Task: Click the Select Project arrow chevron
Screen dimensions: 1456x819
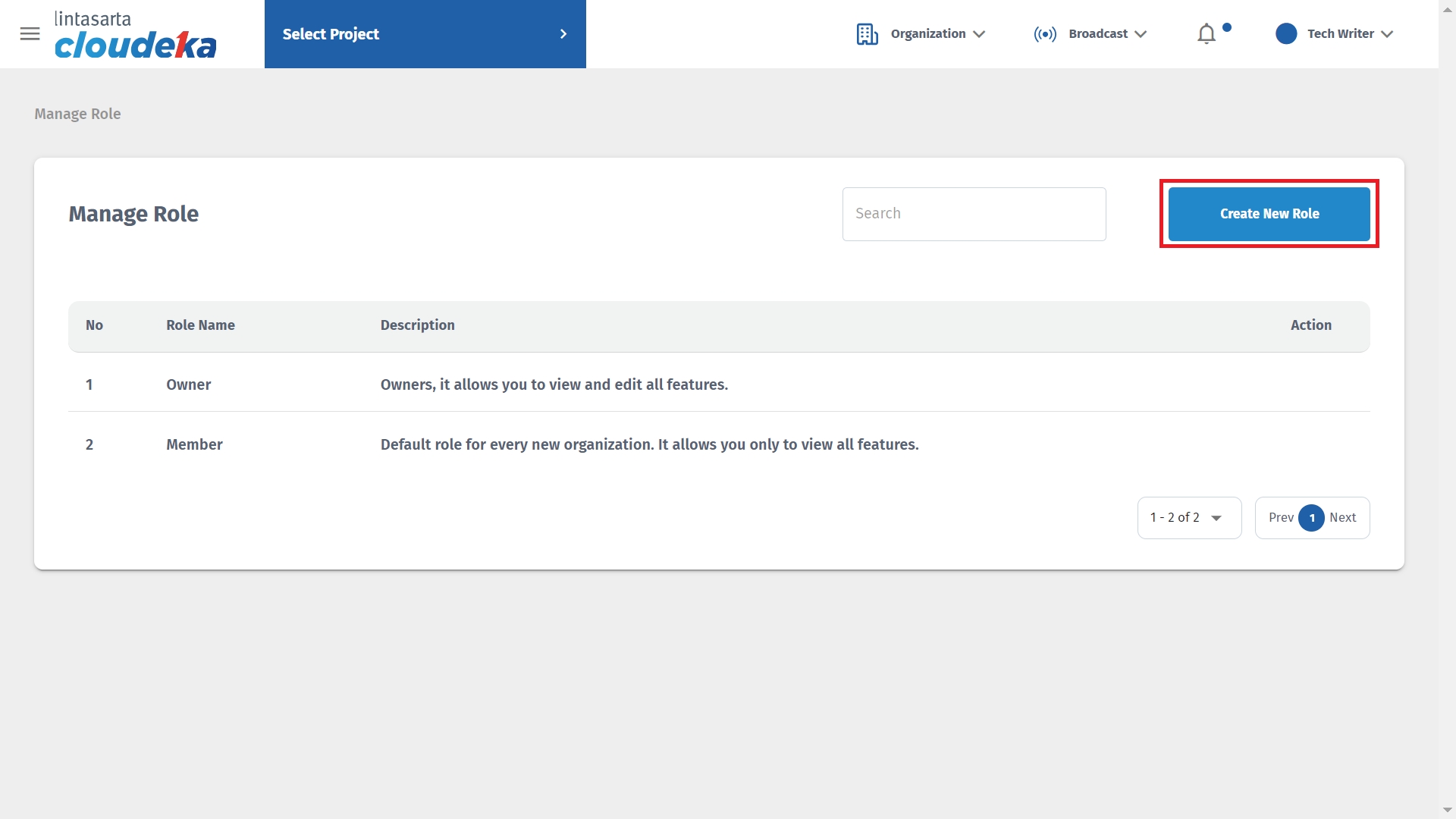Action: point(563,34)
